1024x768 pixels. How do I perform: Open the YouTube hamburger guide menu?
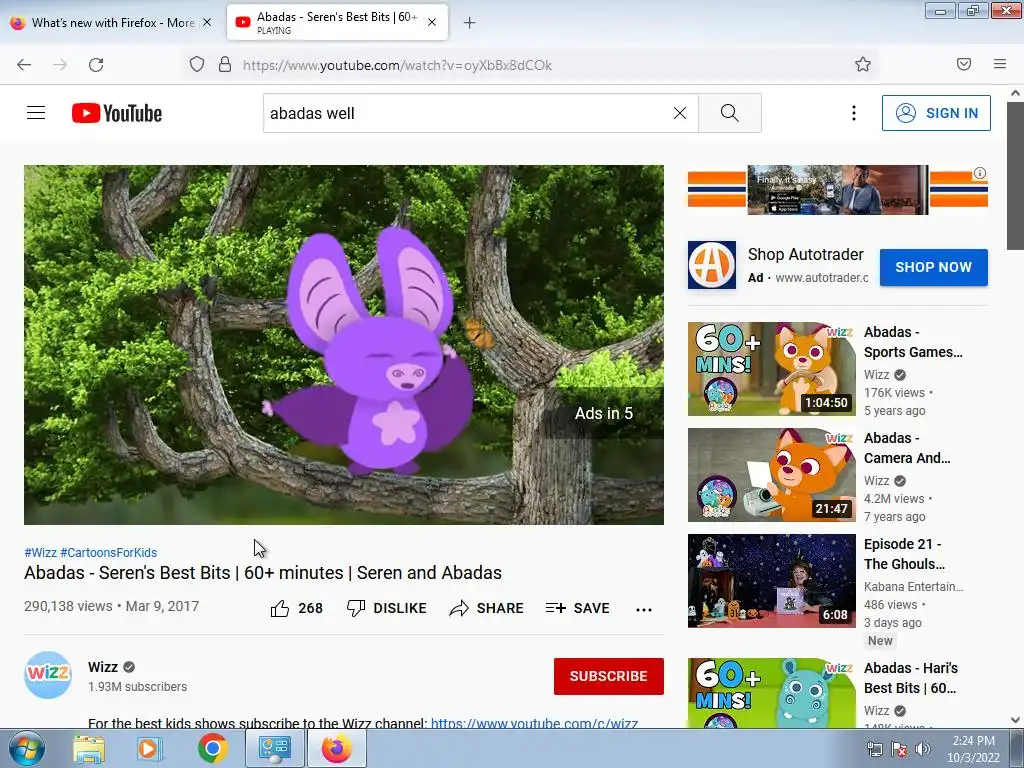pyautogui.click(x=36, y=113)
